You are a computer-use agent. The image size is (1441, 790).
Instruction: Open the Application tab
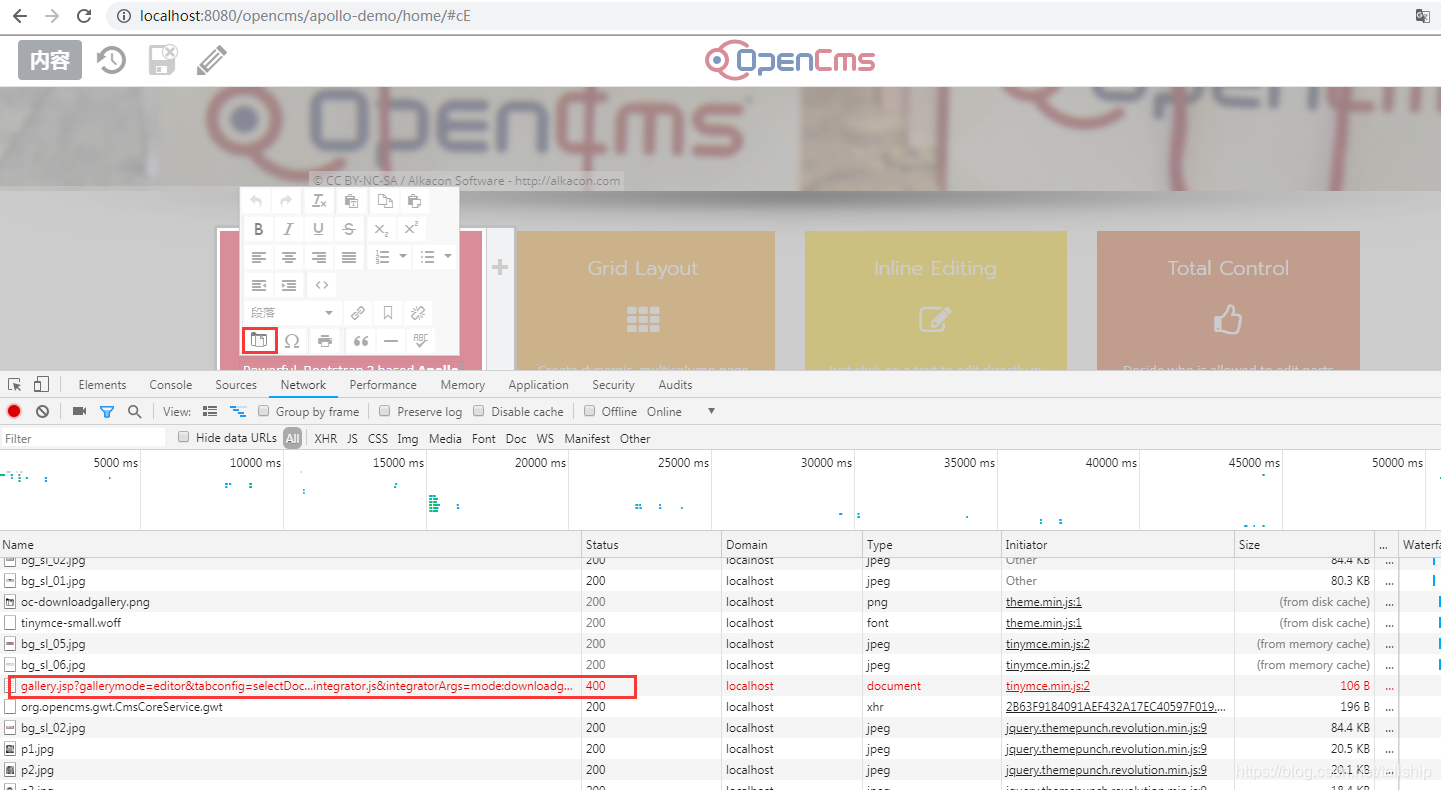538,384
